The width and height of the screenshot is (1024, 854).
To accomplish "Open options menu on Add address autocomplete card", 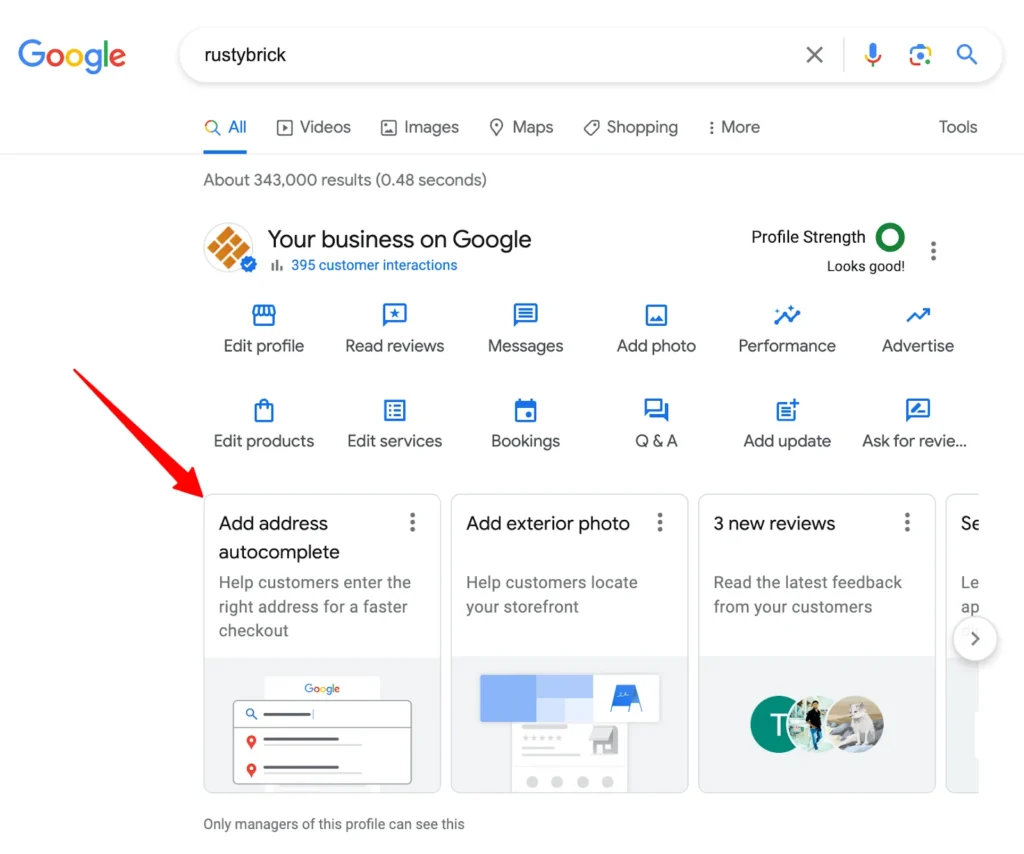I will [x=412, y=522].
